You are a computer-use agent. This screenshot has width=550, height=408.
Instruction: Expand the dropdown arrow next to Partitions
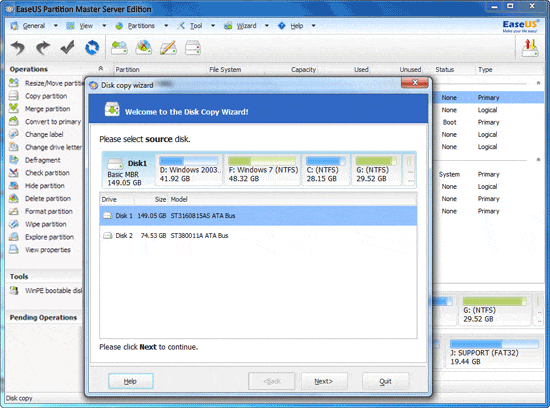pyautogui.click(x=166, y=26)
